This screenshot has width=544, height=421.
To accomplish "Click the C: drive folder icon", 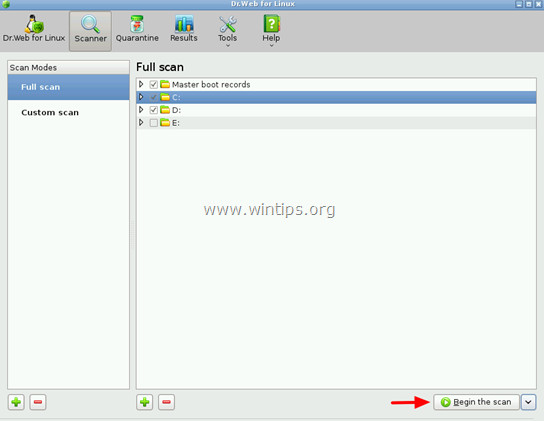I will click(165, 97).
